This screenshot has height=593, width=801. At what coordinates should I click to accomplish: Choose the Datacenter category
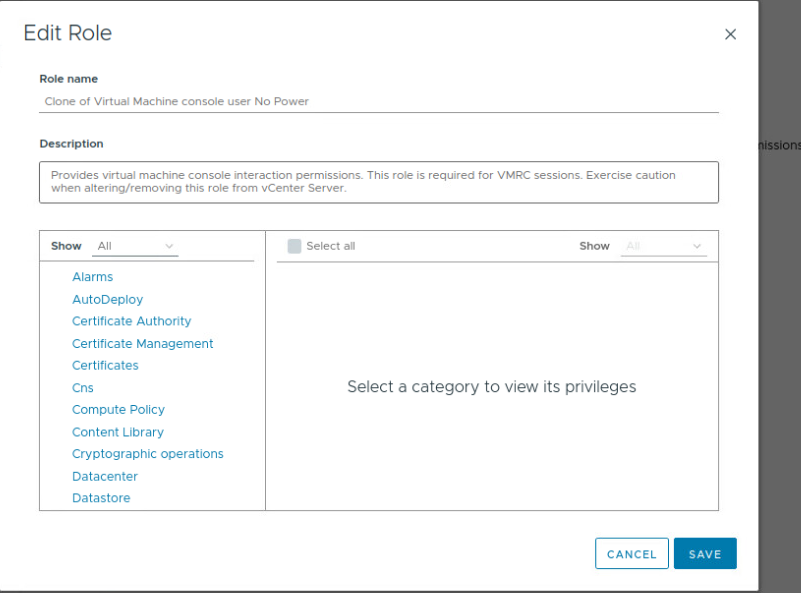[x=105, y=477]
